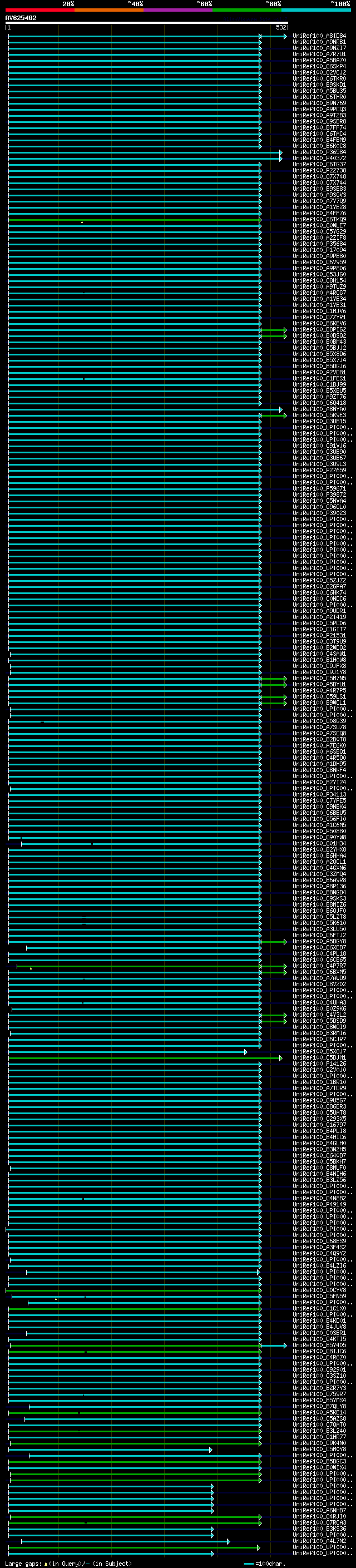Image resolution: width=356 pixels, height=1568 pixels.
Task: Select the UniRef100_C9SKS3 label
Action: point(319,898)
